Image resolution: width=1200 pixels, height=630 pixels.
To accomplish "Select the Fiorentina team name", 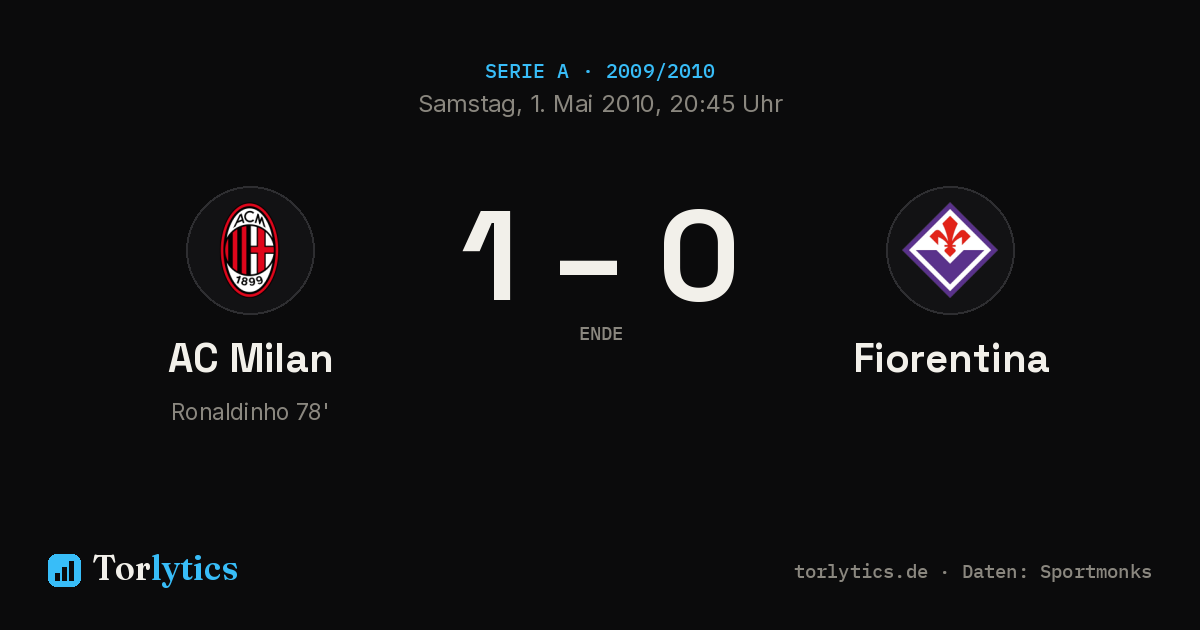I will 951,359.
